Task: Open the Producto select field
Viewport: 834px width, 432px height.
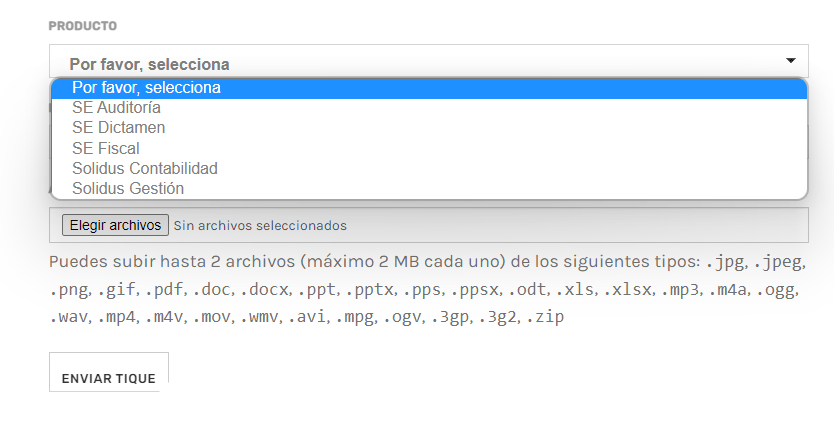Action: tap(429, 61)
